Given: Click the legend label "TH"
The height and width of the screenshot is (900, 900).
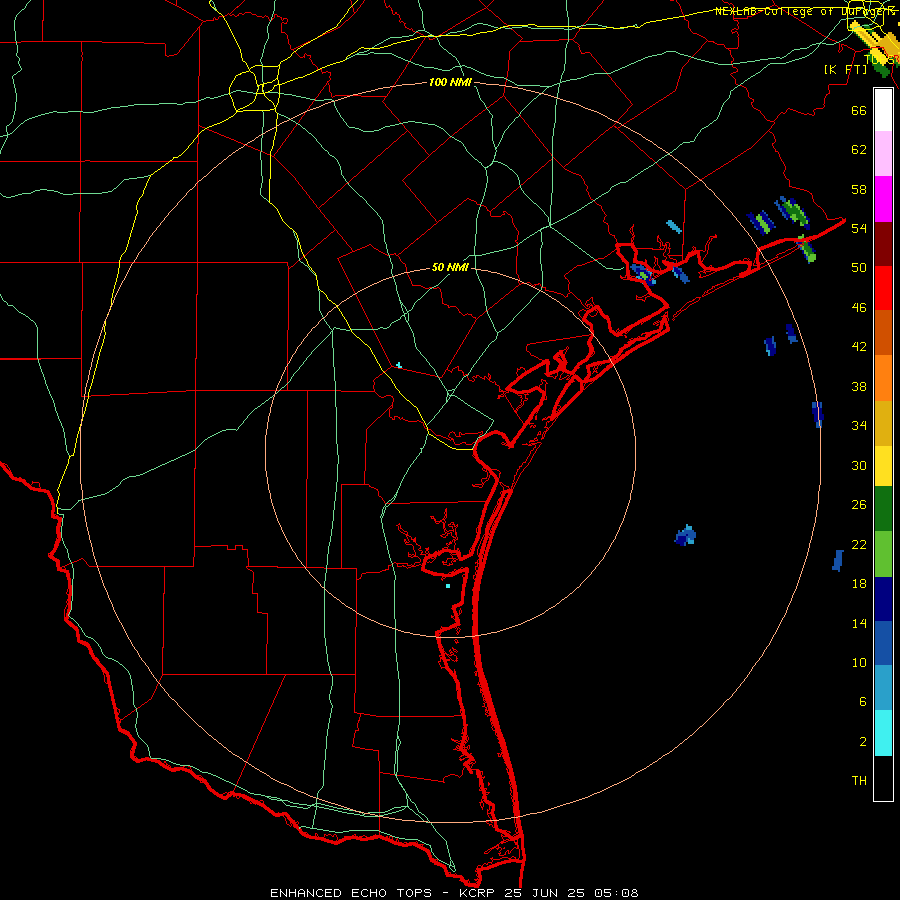Looking at the screenshot, I should [x=859, y=781].
